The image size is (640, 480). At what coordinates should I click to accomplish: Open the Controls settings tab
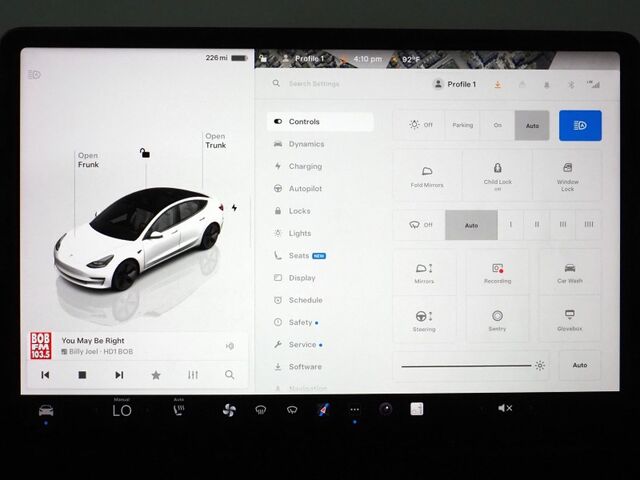pos(320,122)
